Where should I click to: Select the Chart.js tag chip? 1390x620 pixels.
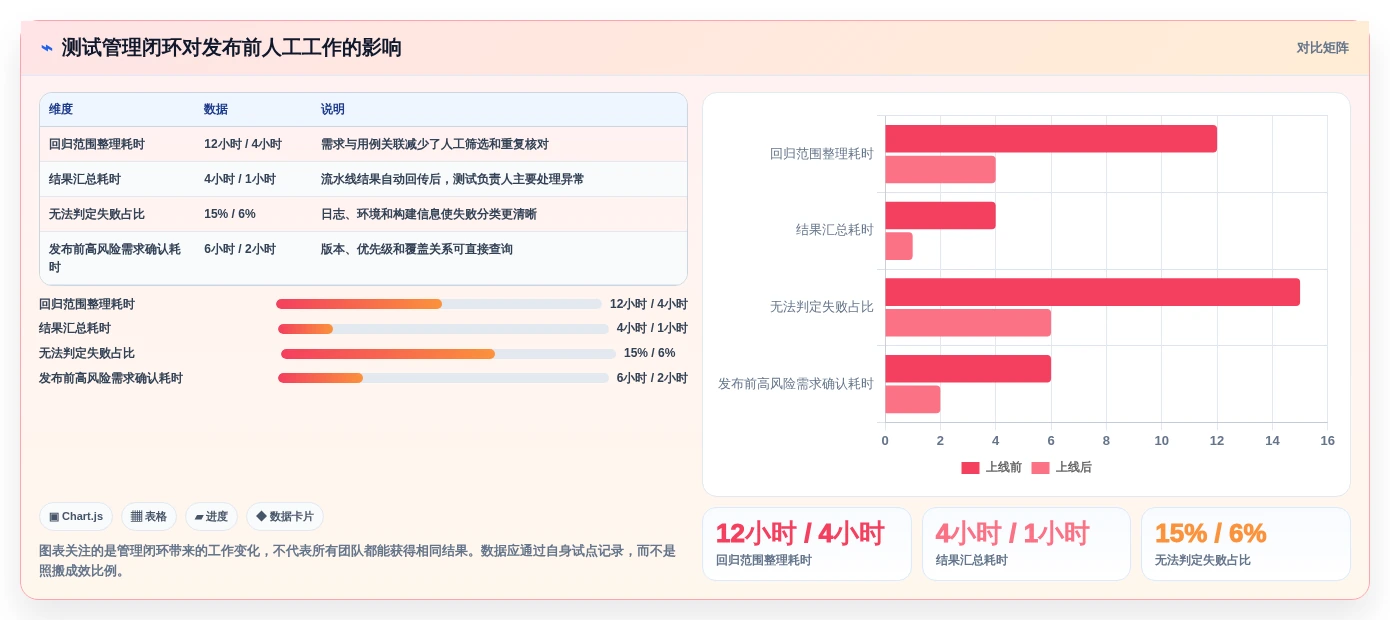click(x=76, y=517)
